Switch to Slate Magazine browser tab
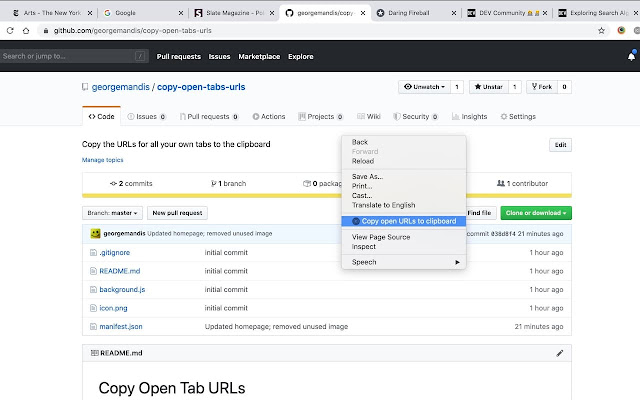This screenshot has height=400, width=640. pyautogui.click(x=233, y=13)
